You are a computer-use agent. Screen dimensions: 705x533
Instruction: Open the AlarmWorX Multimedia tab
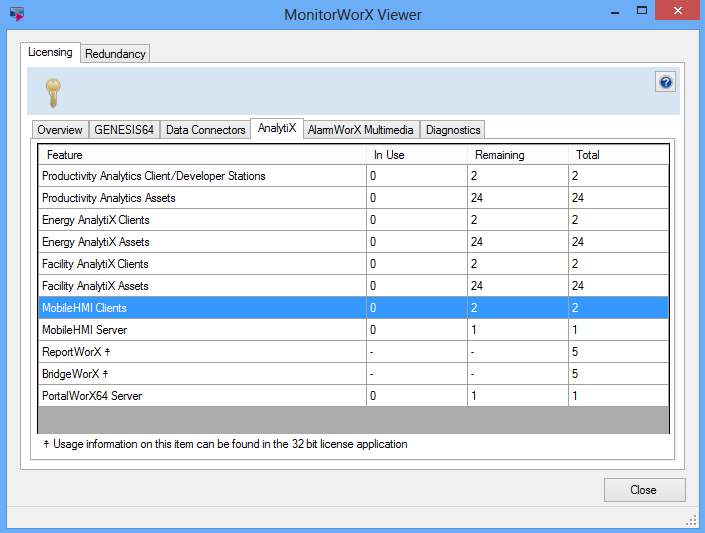click(361, 130)
